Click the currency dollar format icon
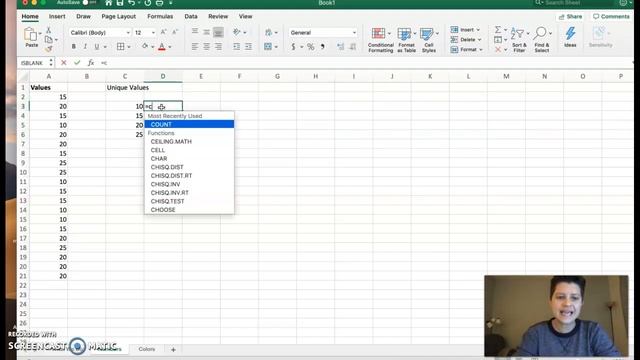This screenshot has width=640, height=360. click(x=293, y=47)
